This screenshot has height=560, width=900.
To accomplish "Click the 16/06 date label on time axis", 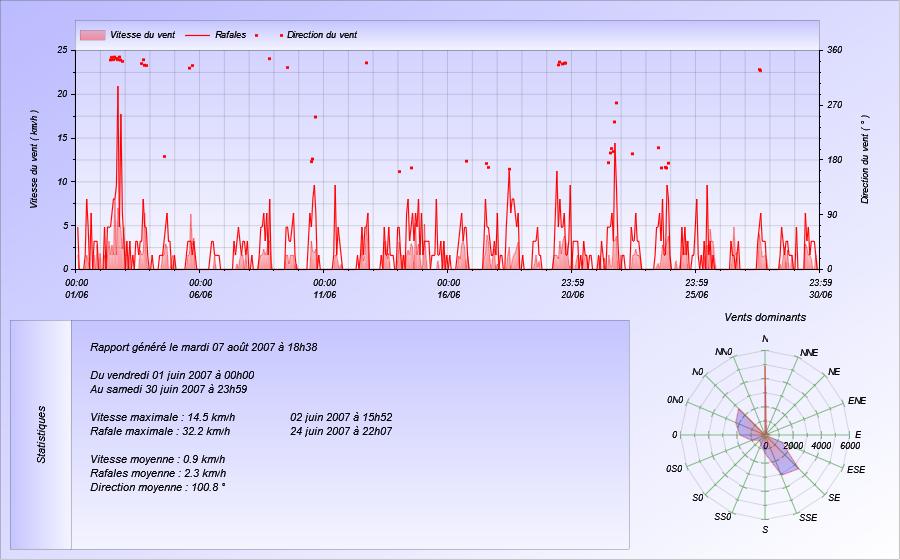I will tap(448, 294).
